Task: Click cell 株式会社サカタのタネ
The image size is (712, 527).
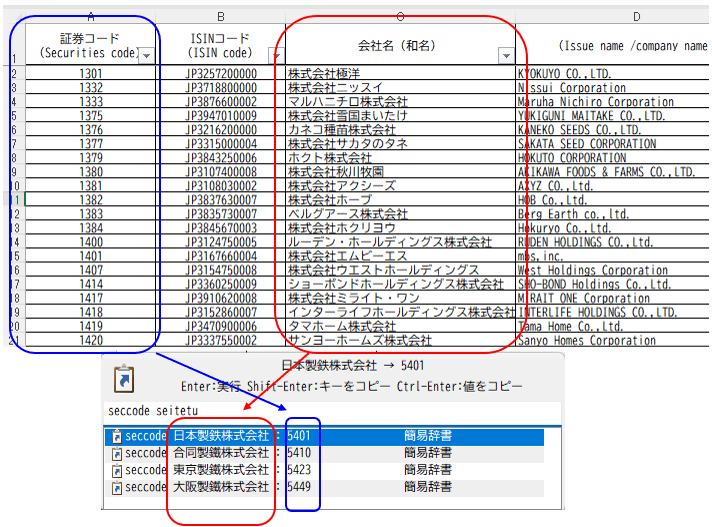Action: coord(401,144)
